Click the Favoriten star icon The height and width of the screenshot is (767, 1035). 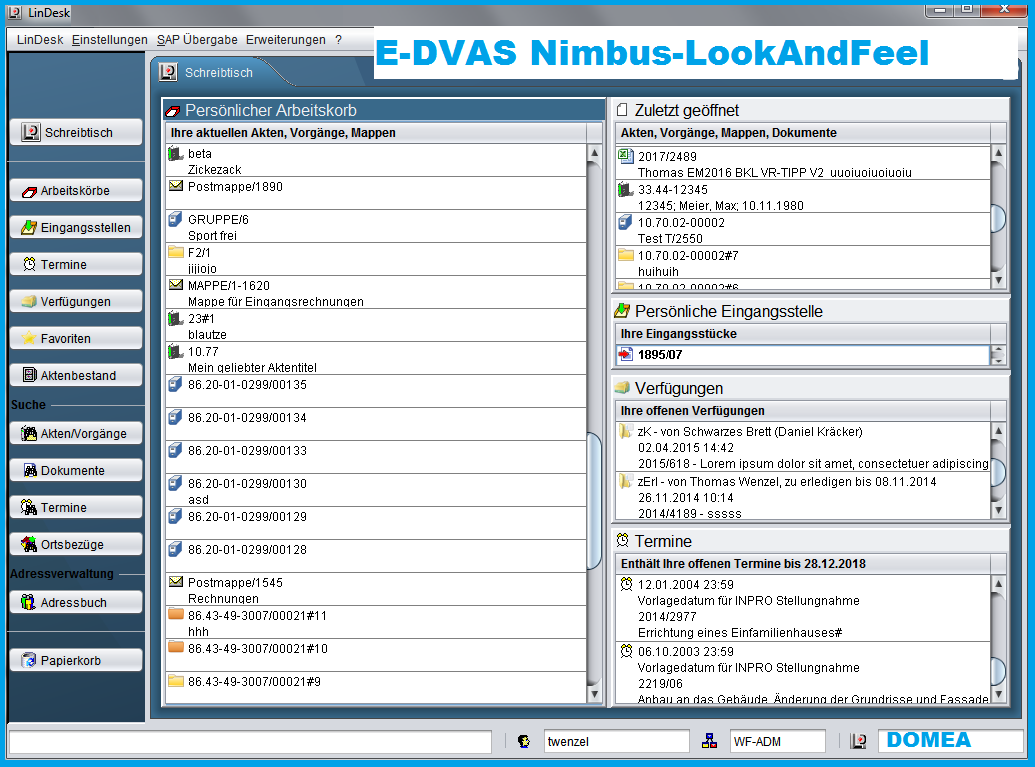pyautogui.click(x=29, y=338)
